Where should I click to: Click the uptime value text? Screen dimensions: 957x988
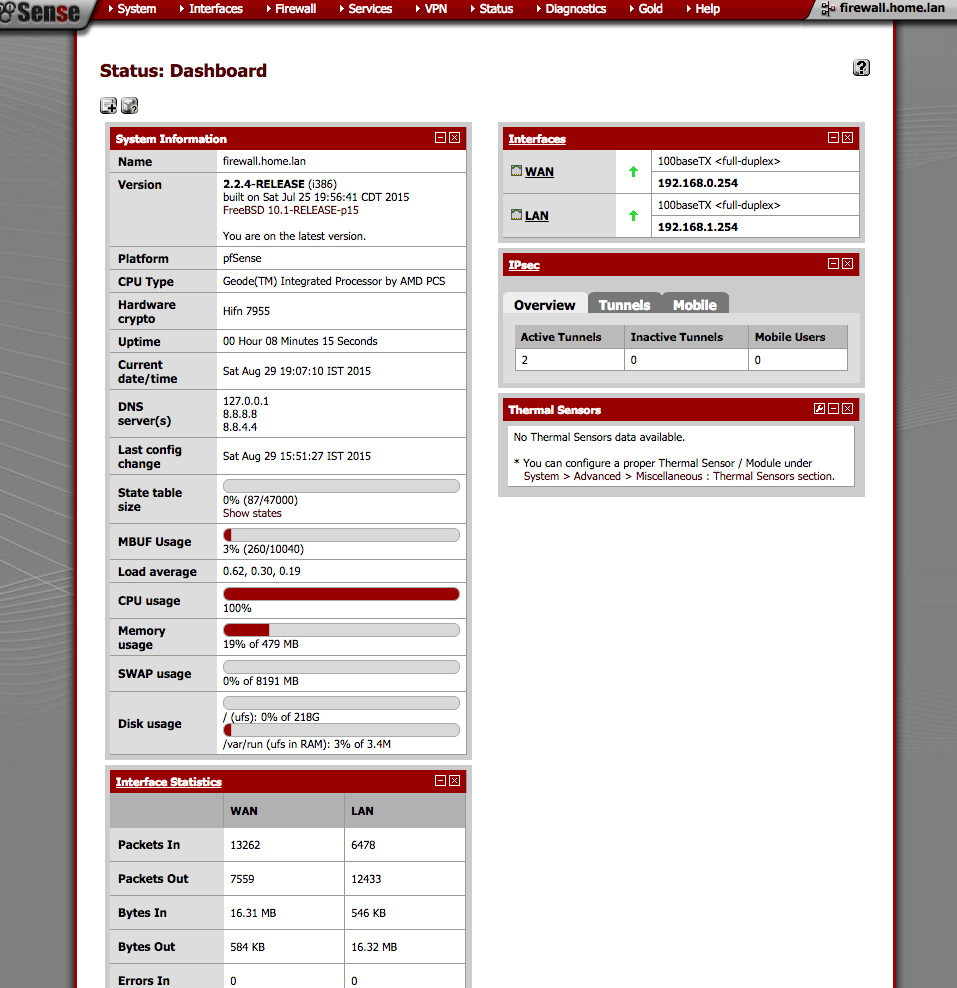(300, 341)
